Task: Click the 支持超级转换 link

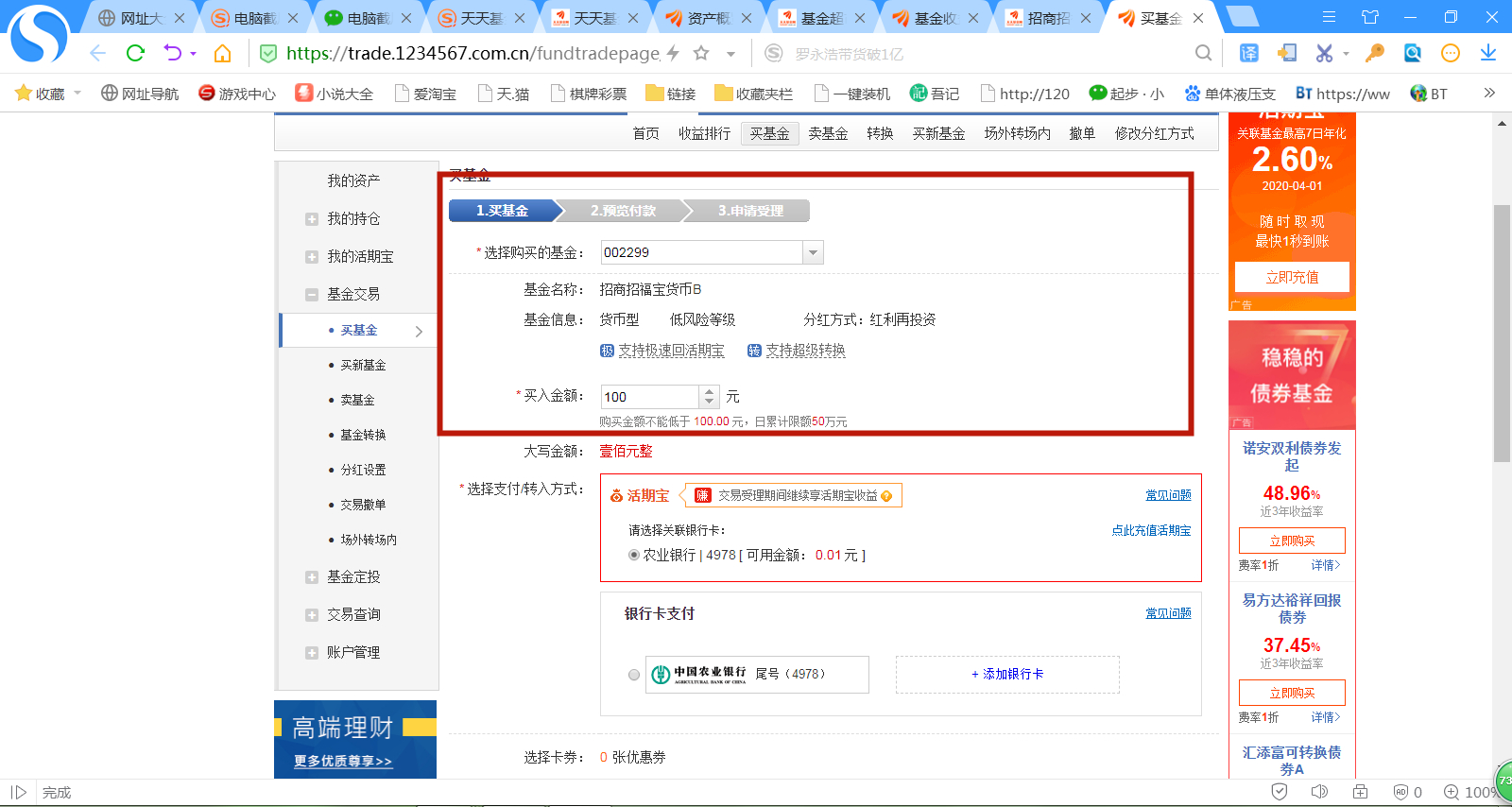Action: click(805, 351)
